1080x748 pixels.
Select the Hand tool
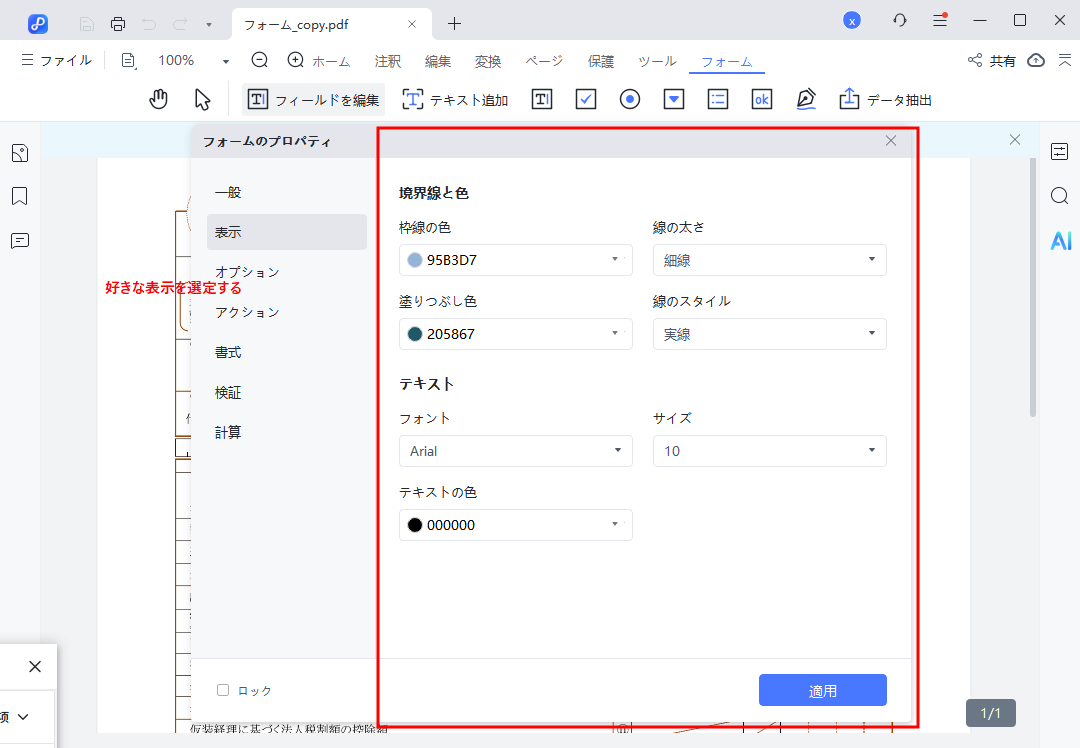click(x=158, y=98)
